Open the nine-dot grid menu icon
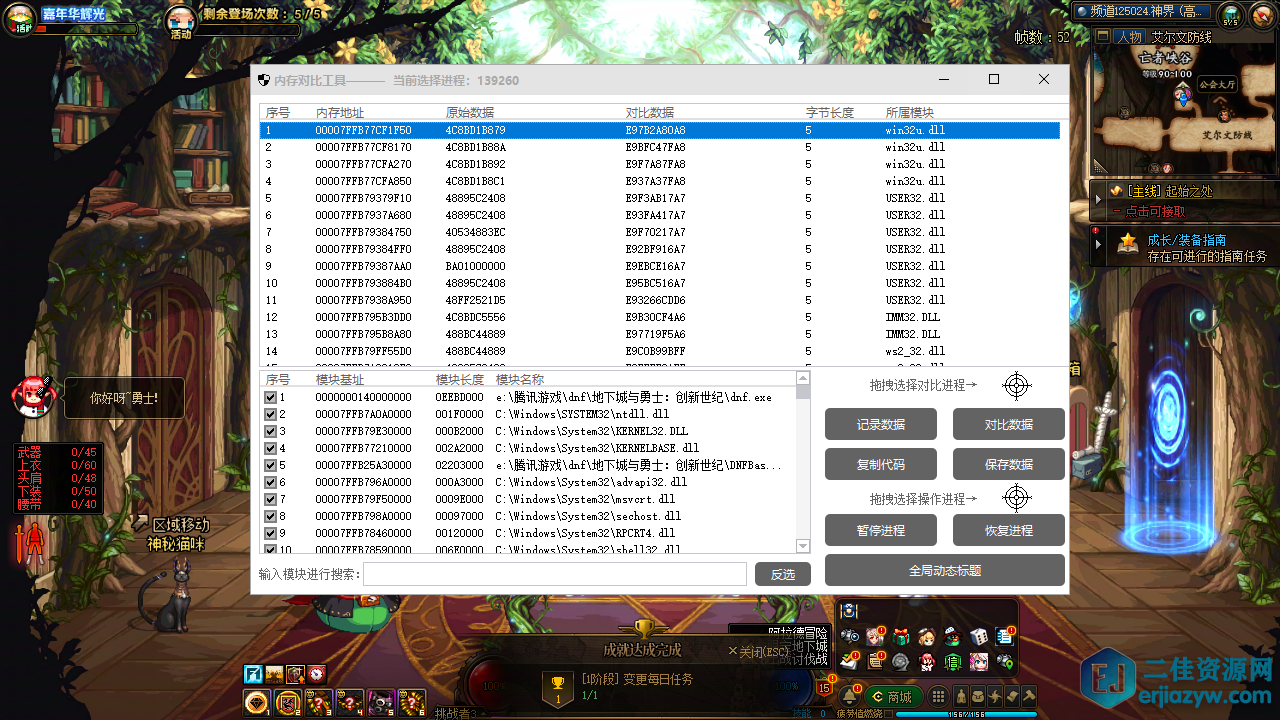Viewport: 1280px width, 720px height. pos(938,696)
